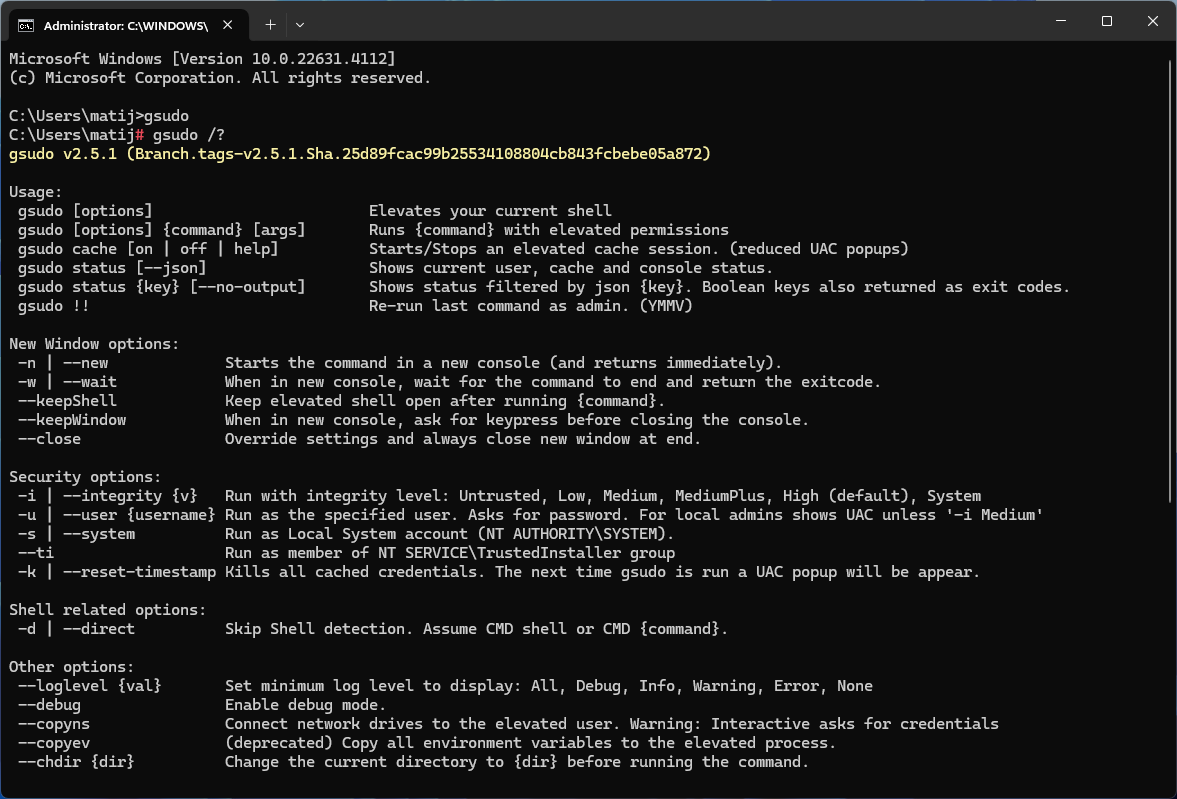Click the '--chdir {dir}' option
1177x799 pixels.
(x=77, y=762)
